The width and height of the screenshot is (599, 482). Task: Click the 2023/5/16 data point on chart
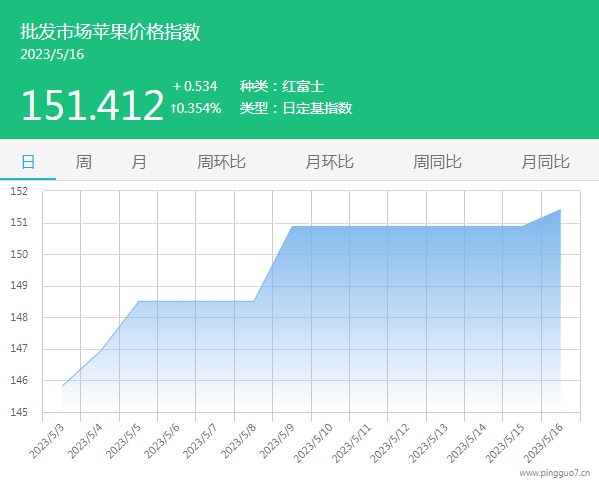pyautogui.click(x=560, y=209)
